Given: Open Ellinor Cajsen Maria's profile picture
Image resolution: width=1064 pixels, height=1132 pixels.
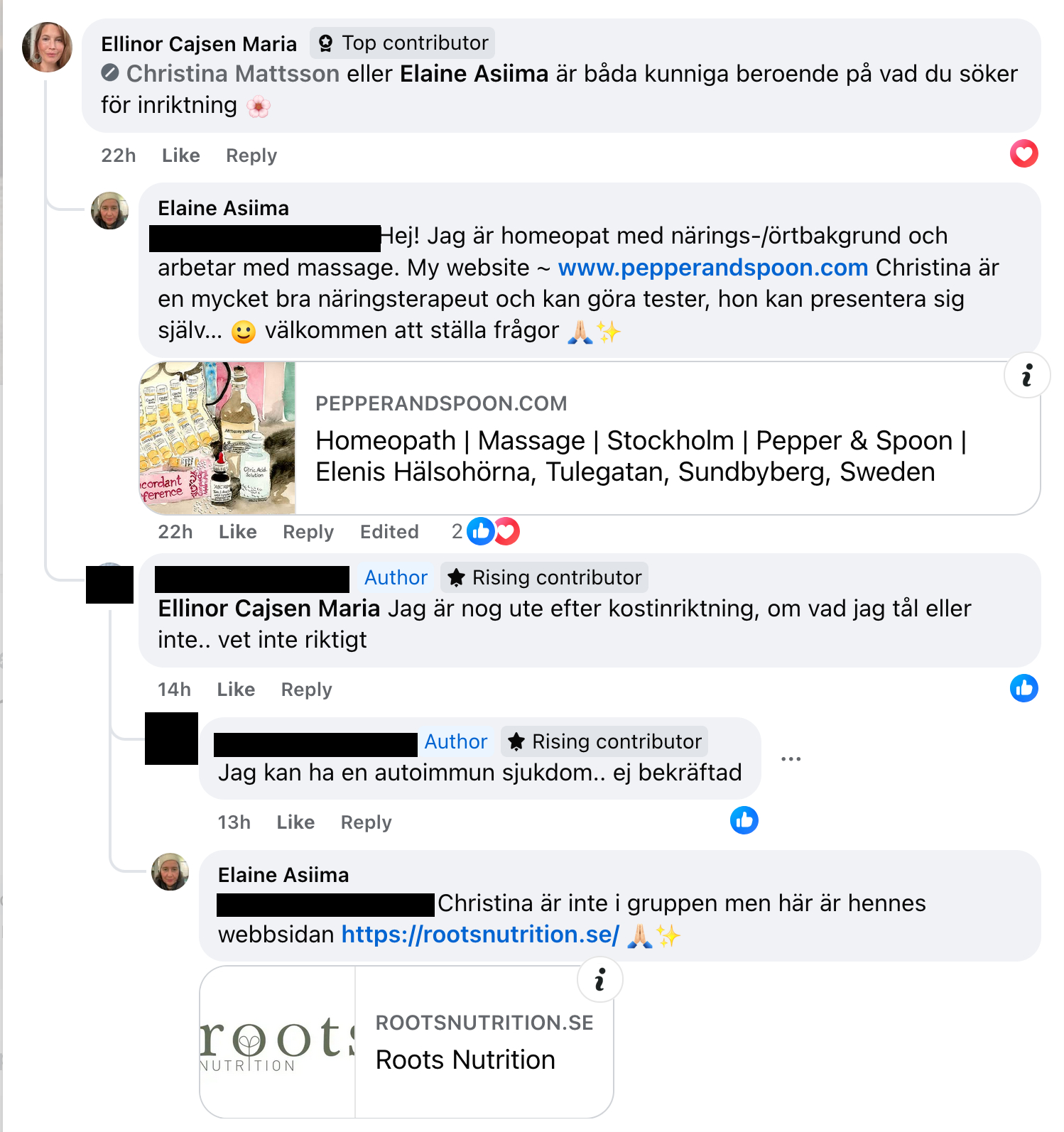Looking at the screenshot, I should (x=48, y=47).
